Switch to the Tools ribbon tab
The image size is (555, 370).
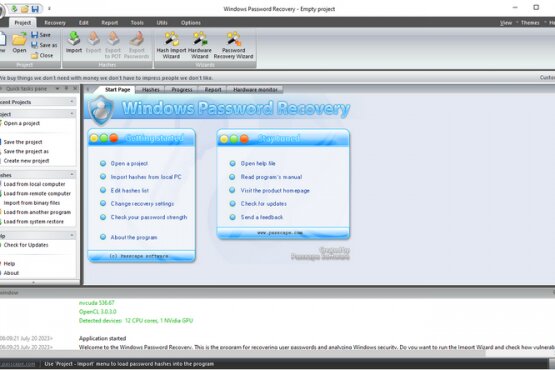click(x=137, y=23)
